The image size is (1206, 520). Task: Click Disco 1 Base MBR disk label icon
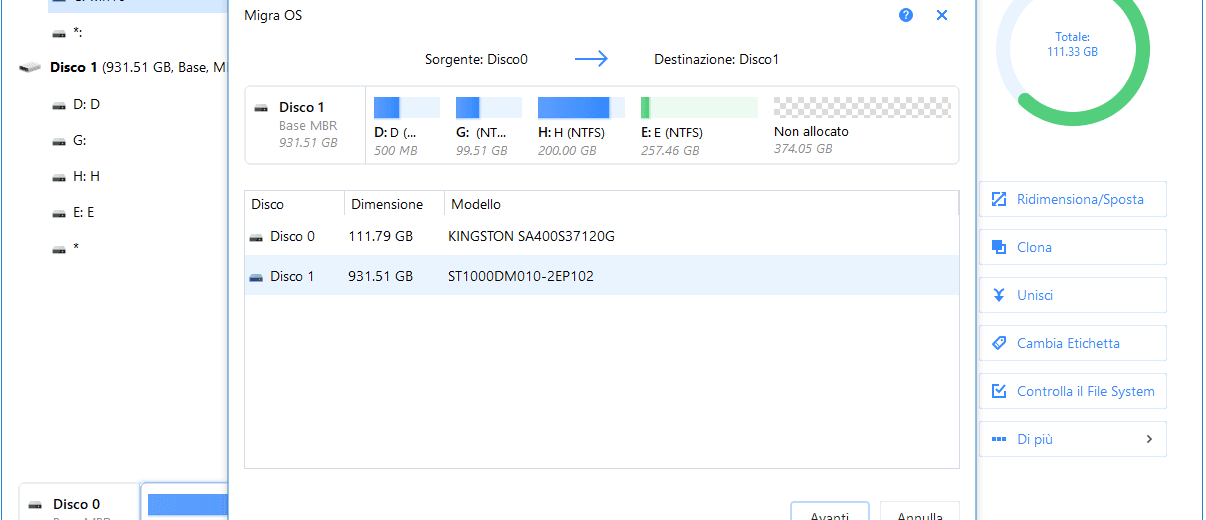pos(261,107)
